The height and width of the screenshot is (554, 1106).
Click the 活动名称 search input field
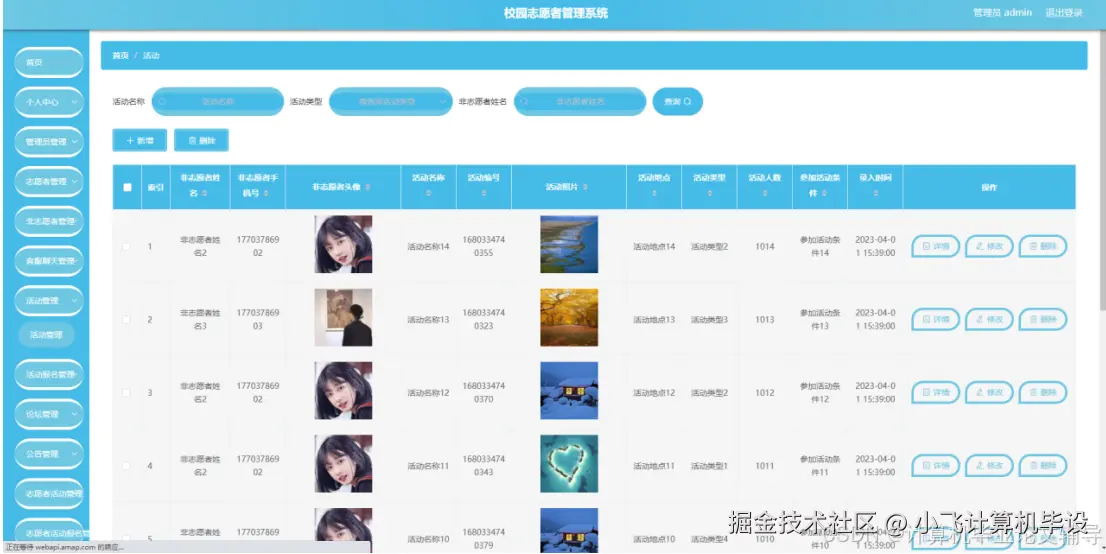[218, 102]
